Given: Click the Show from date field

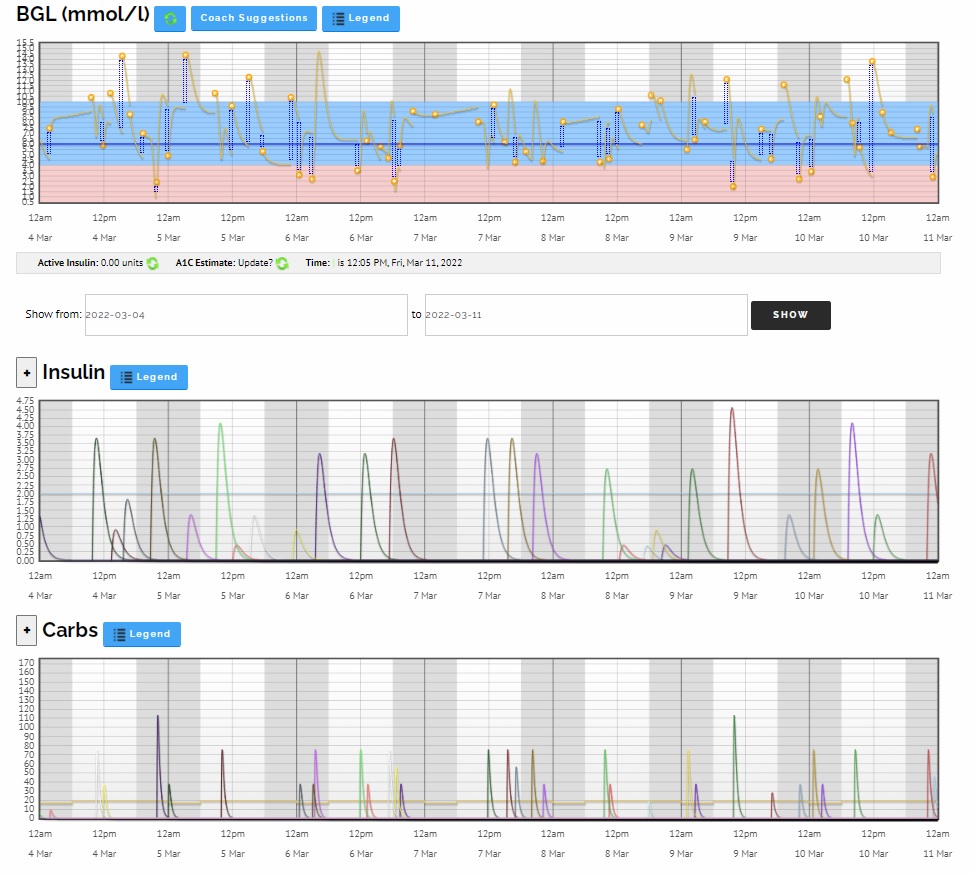Looking at the screenshot, I should pyautogui.click(x=246, y=315).
